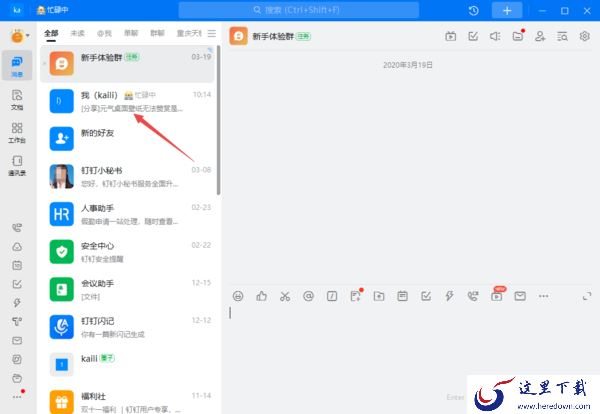Click the send file folder icon in input toolbar

click(x=379, y=296)
